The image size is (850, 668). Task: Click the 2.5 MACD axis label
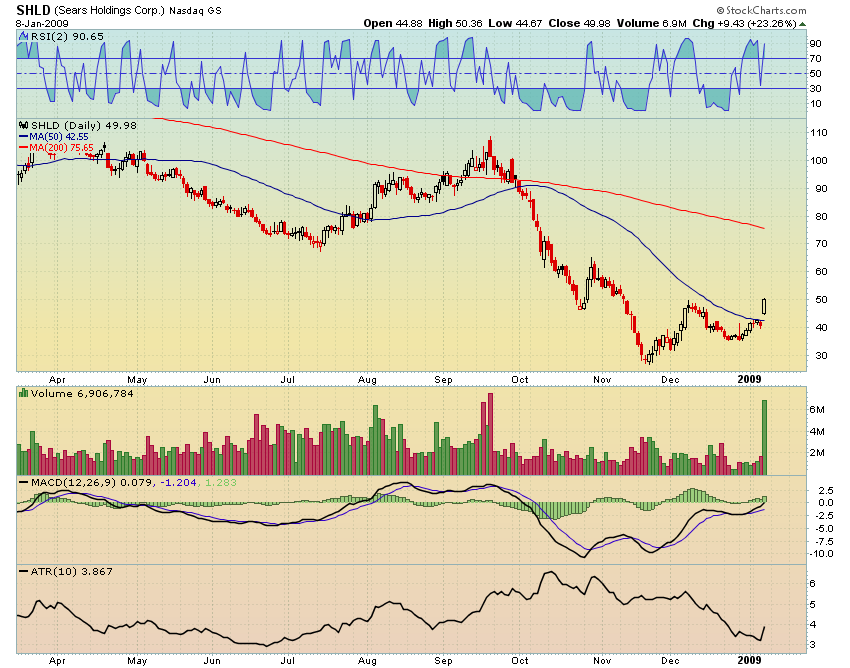826,490
